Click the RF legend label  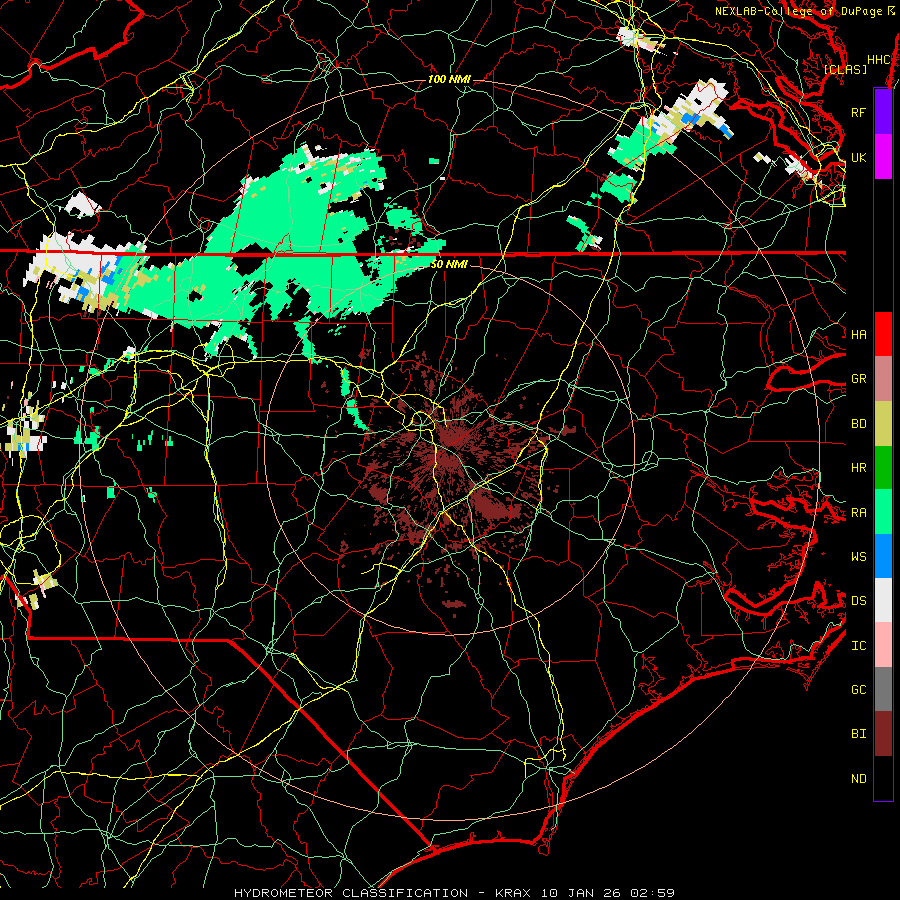859,112
